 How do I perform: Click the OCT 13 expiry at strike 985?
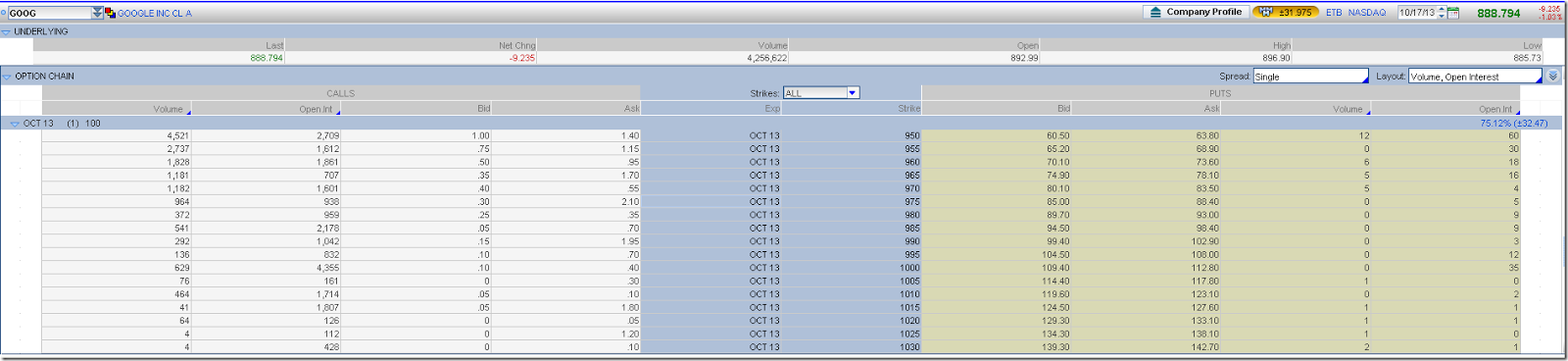(x=764, y=229)
